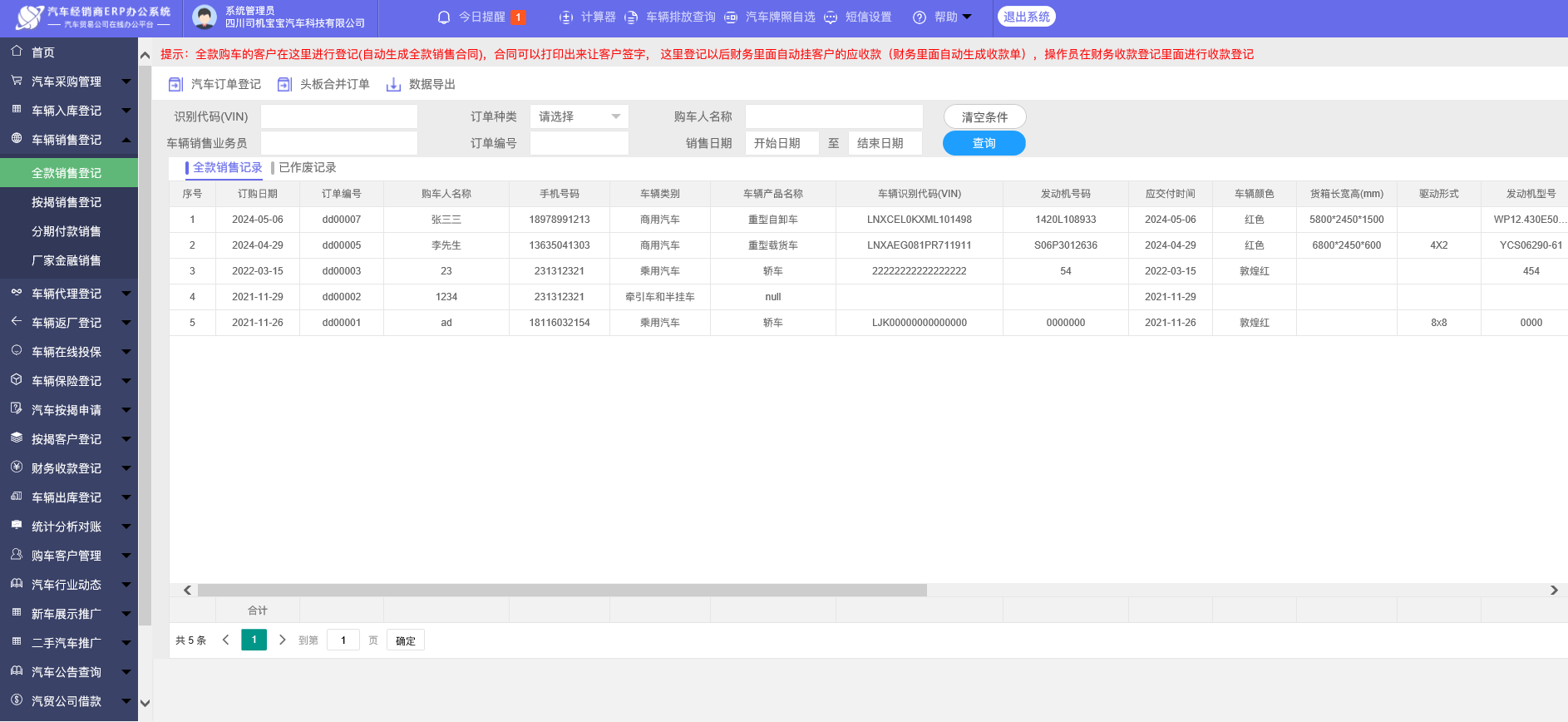Click order number dd00007 cell
The height and width of the screenshot is (722, 1568).
[x=342, y=220]
